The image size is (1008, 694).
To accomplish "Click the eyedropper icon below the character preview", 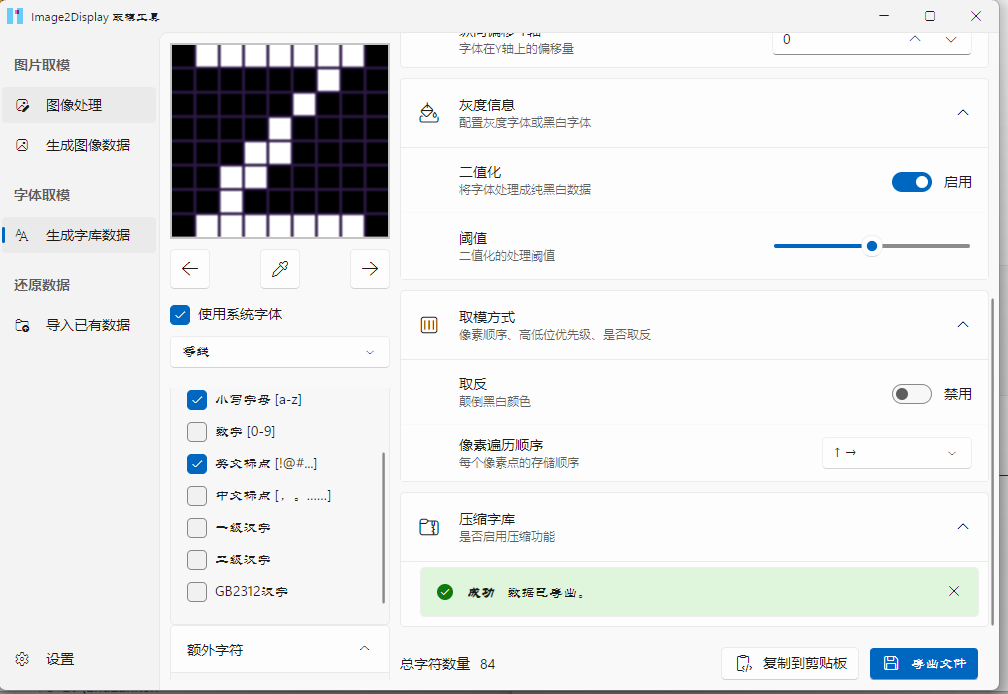I will coord(279,268).
